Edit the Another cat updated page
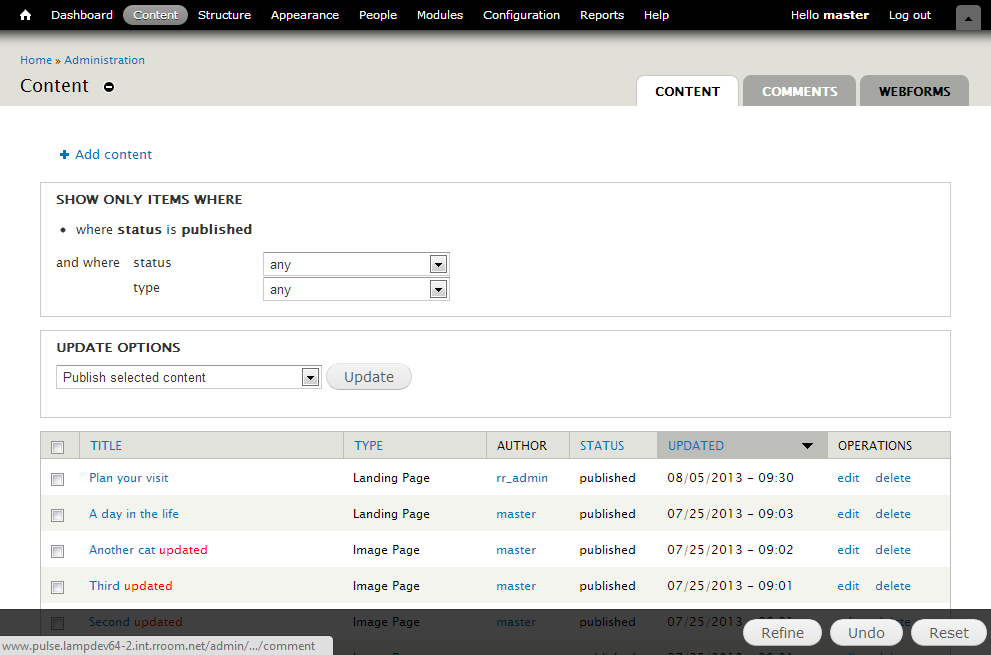The width and height of the screenshot is (991, 655). pyautogui.click(x=847, y=550)
